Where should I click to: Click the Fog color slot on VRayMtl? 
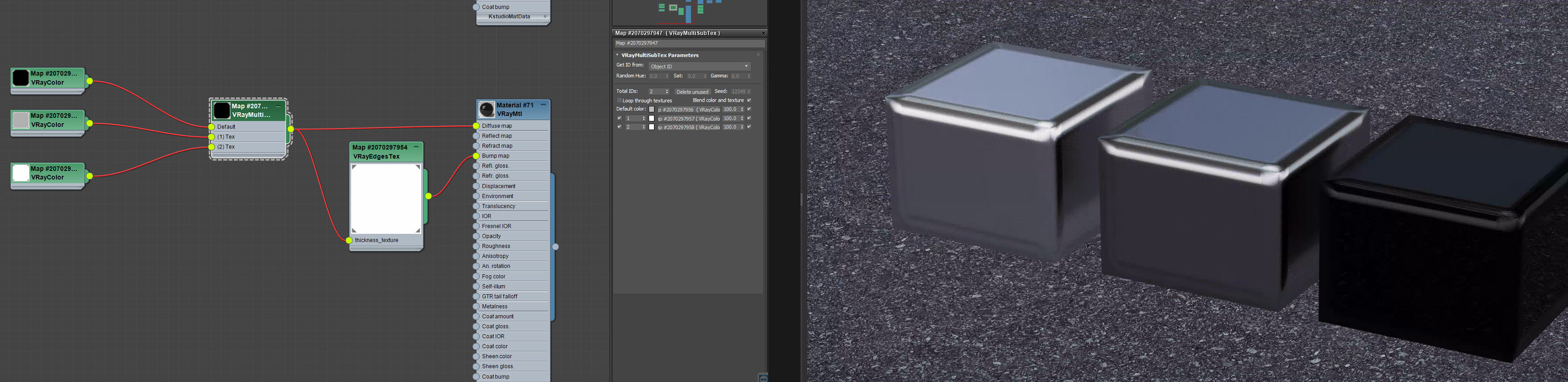512,276
